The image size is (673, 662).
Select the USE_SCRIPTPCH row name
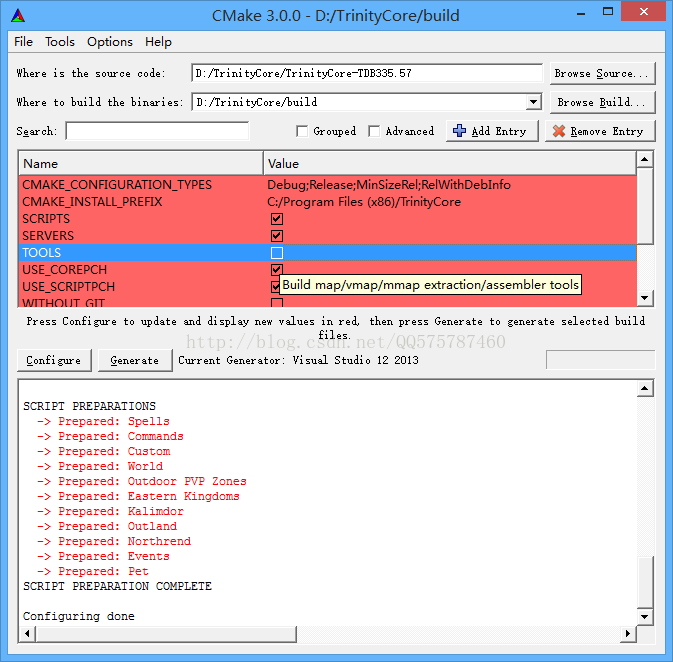point(69,286)
